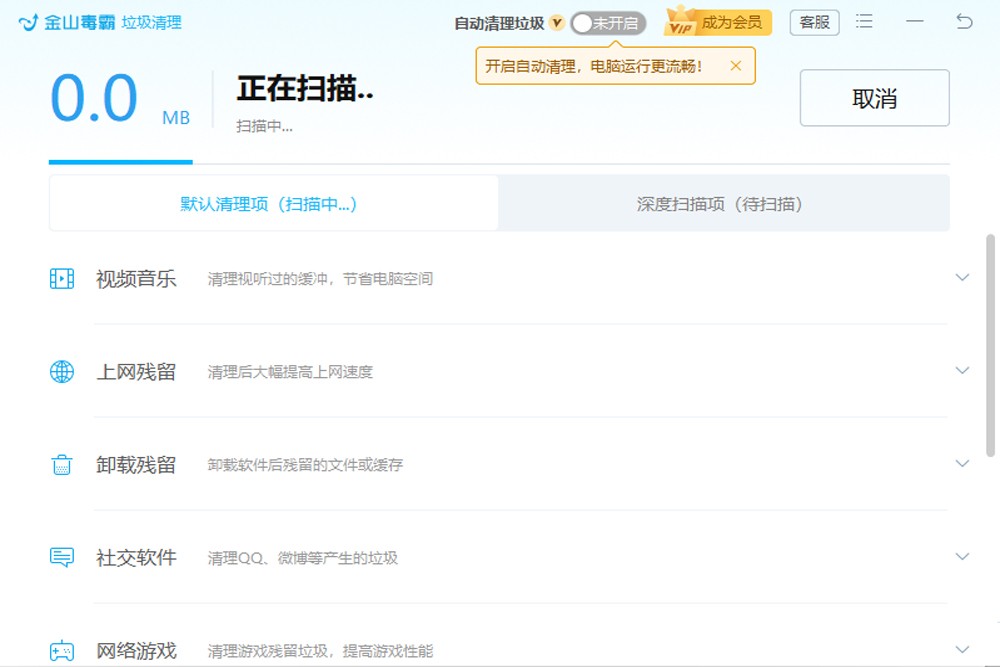Viewport: 1000px width, 667px height.
Task: Click the 卸载残留 trash bin icon
Action: tap(62, 464)
